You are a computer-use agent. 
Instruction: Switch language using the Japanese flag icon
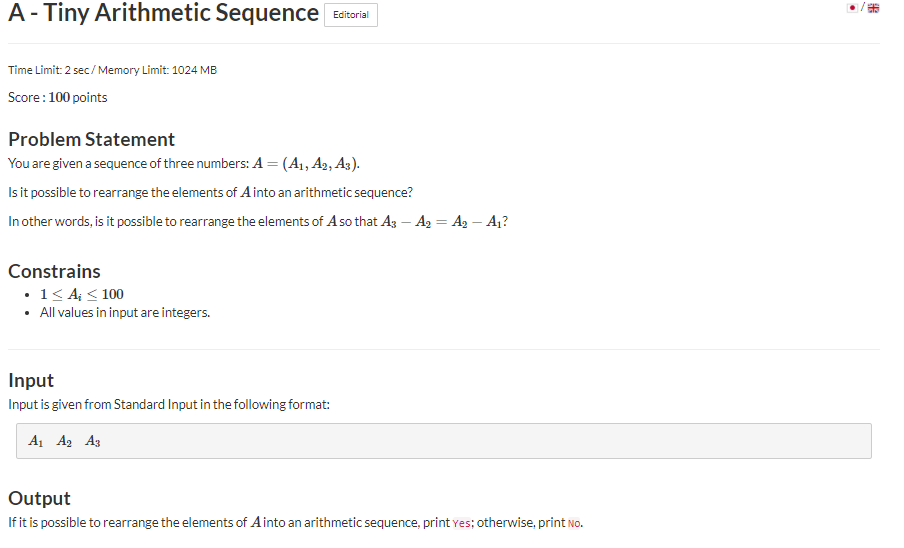tap(852, 8)
